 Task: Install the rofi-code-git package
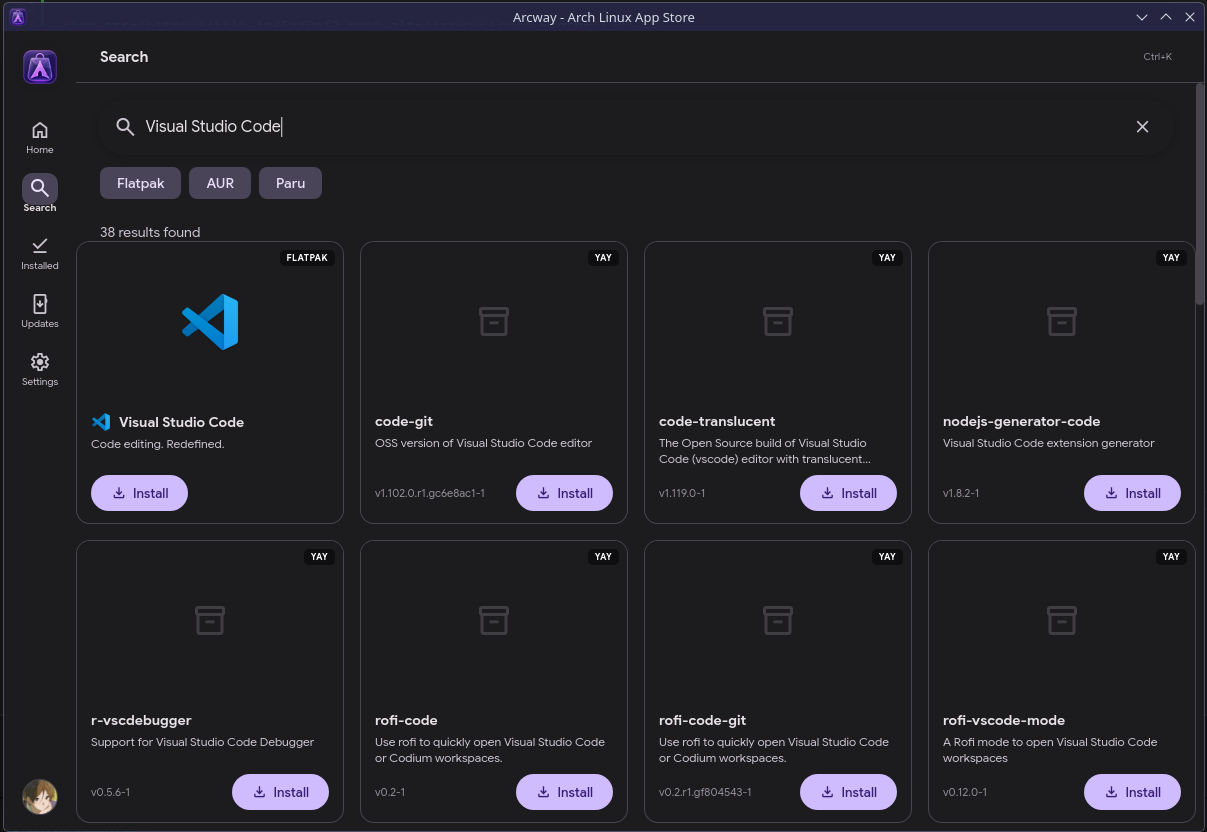tap(848, 792)
